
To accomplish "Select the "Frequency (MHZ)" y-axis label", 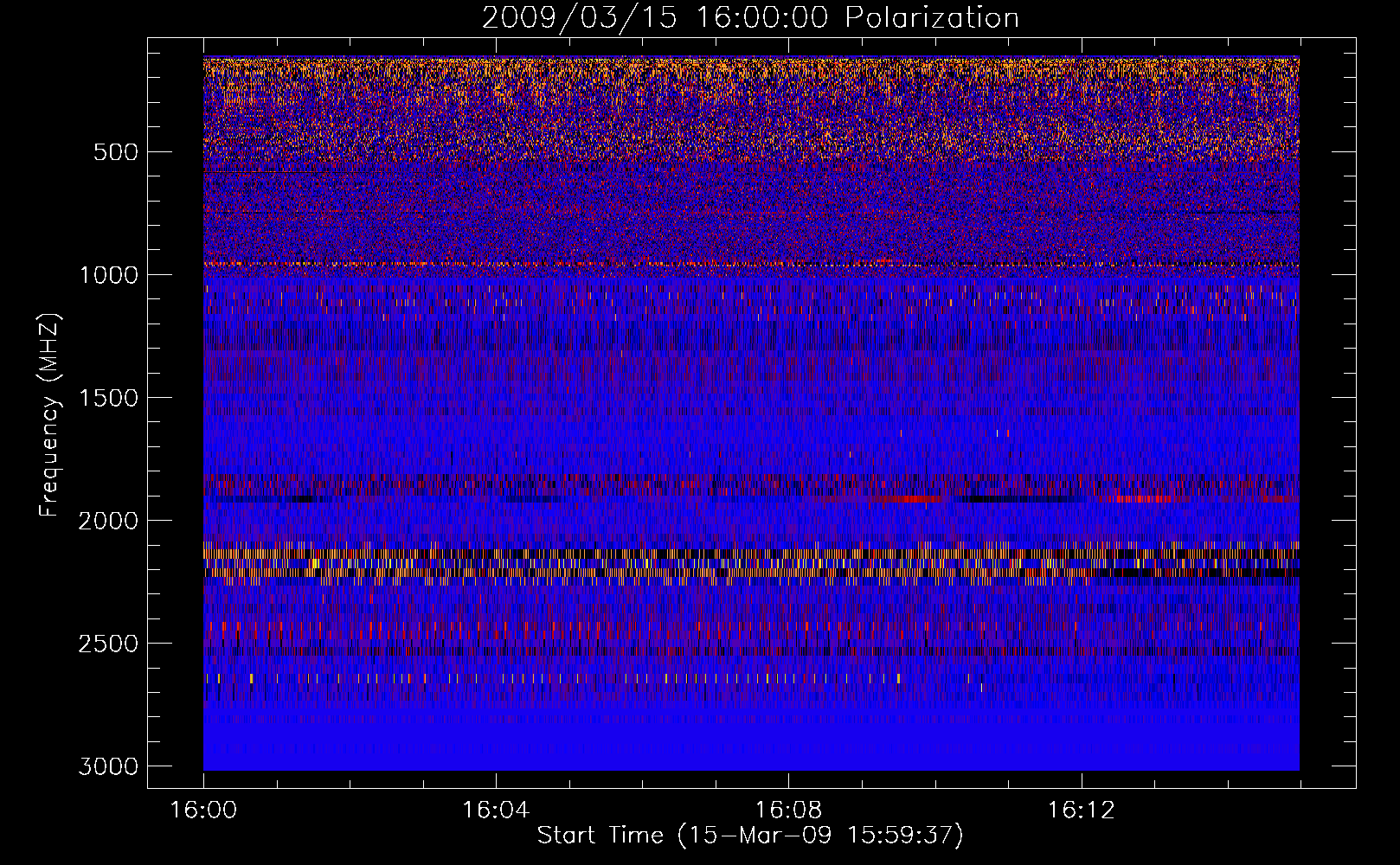I will pyautogui.click(x=49, y=415).
